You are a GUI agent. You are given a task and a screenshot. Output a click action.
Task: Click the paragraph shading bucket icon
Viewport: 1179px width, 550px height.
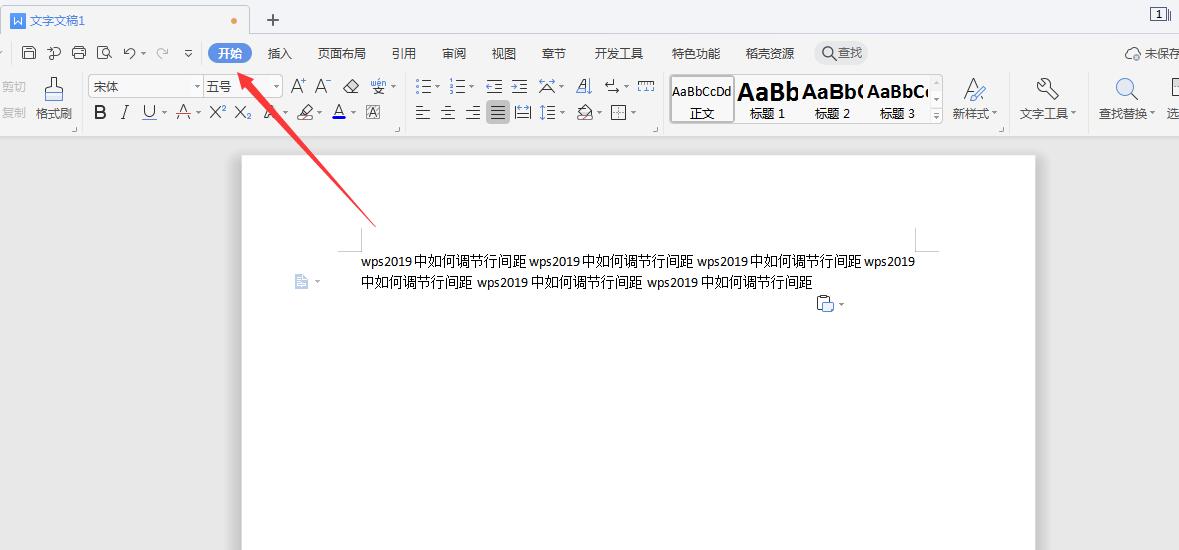point(585,113)
